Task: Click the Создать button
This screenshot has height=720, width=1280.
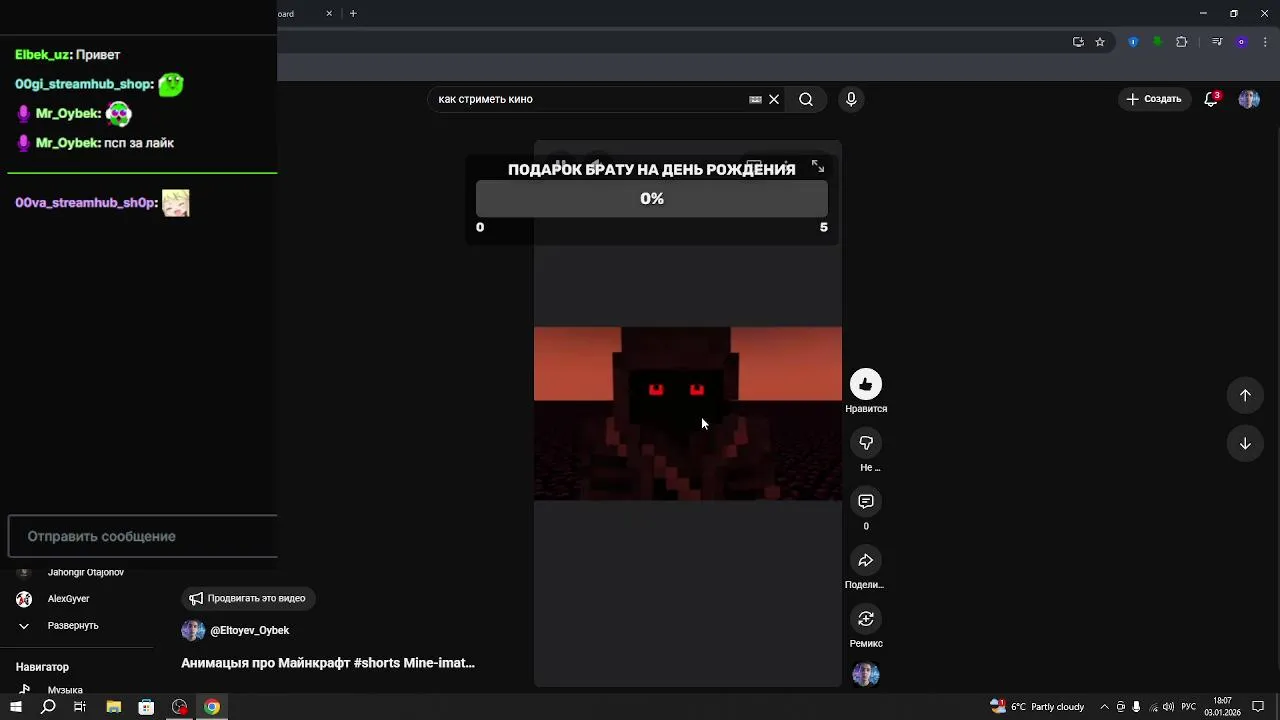Action: tap(1154, 99)
